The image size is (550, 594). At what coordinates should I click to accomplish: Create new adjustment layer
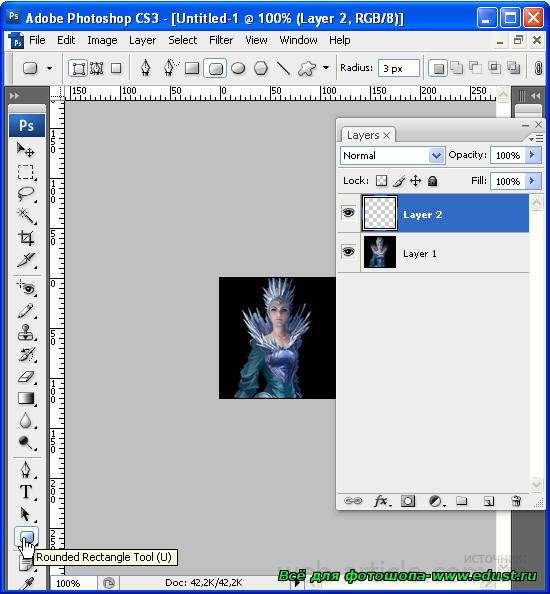[x=436, y=501]
